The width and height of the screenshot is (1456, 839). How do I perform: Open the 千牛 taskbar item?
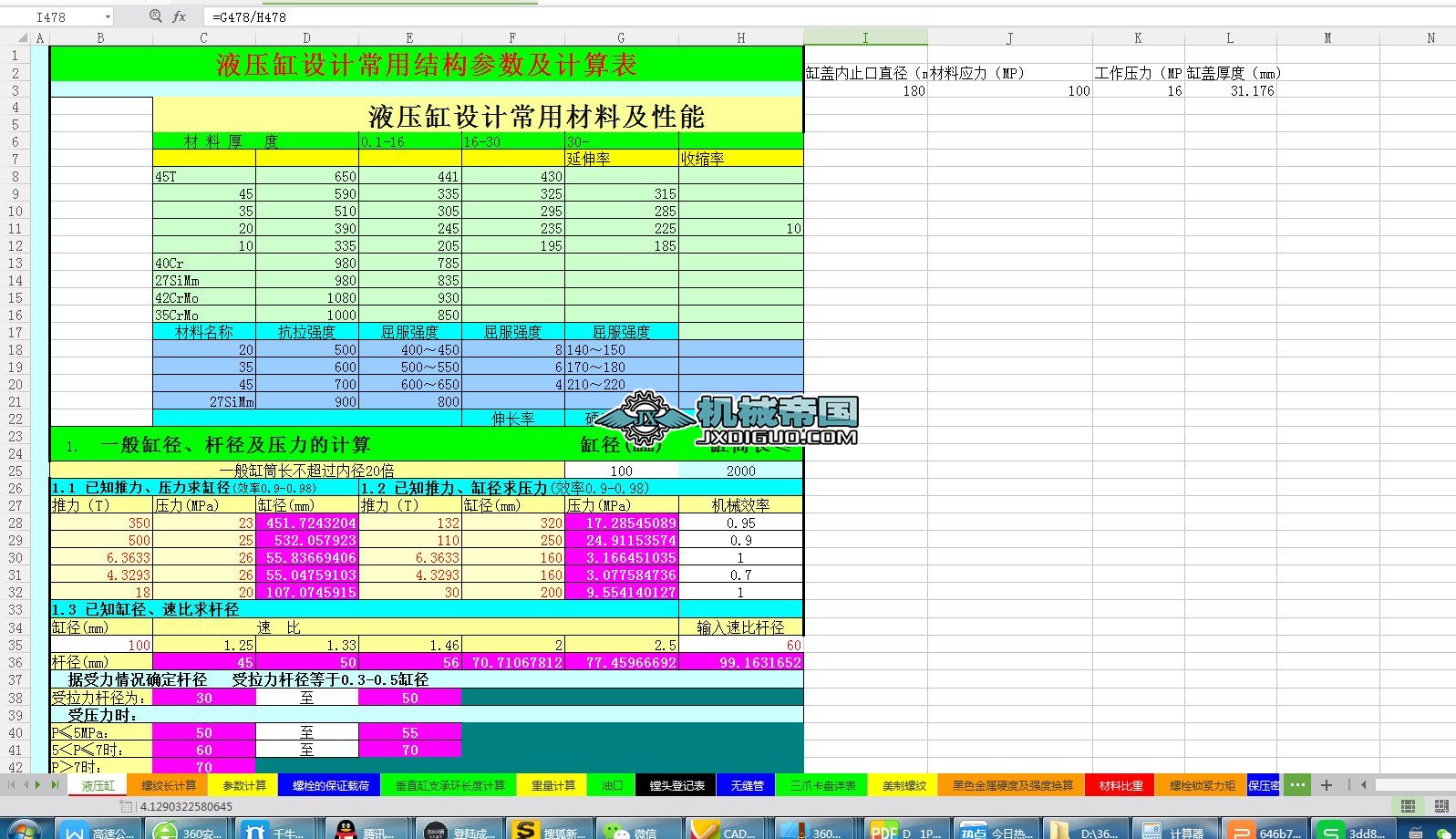coord(277,831)
